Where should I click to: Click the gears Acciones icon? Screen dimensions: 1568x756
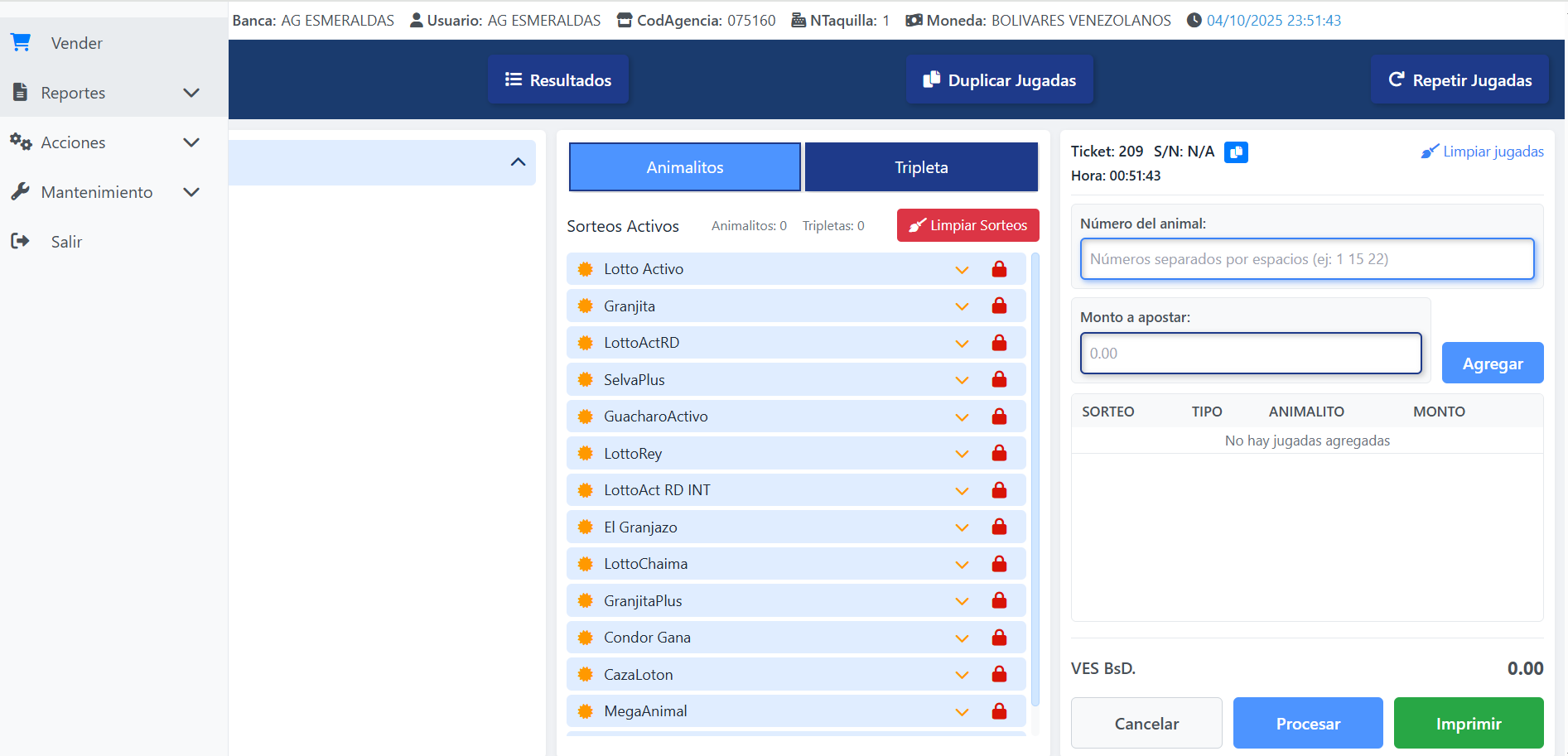[21, 142]
